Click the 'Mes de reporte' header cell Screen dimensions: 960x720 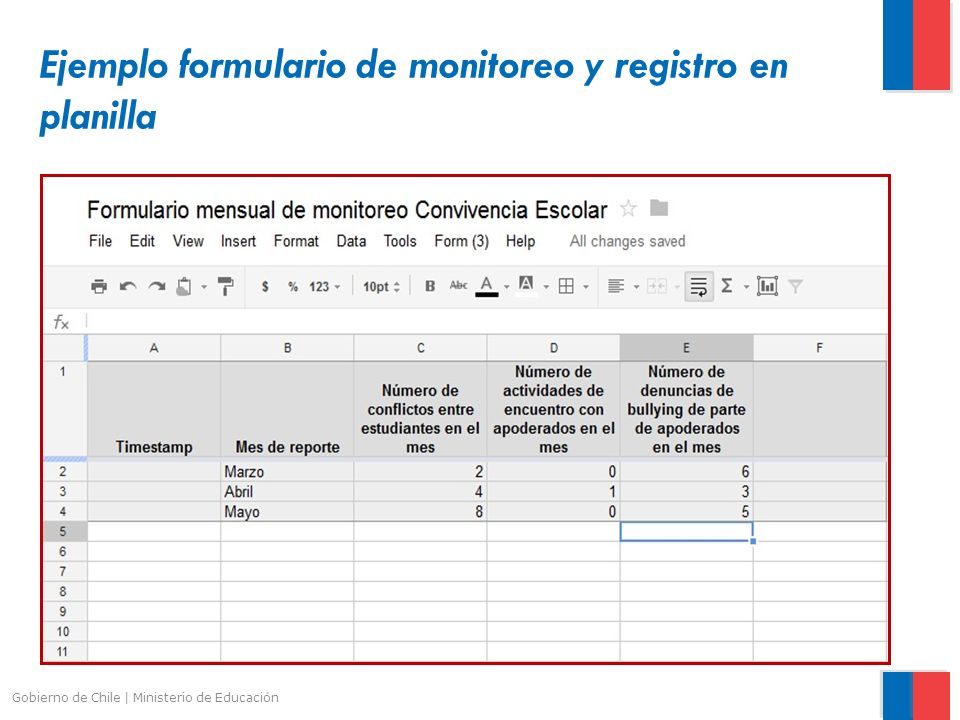(x=287, y=409)
